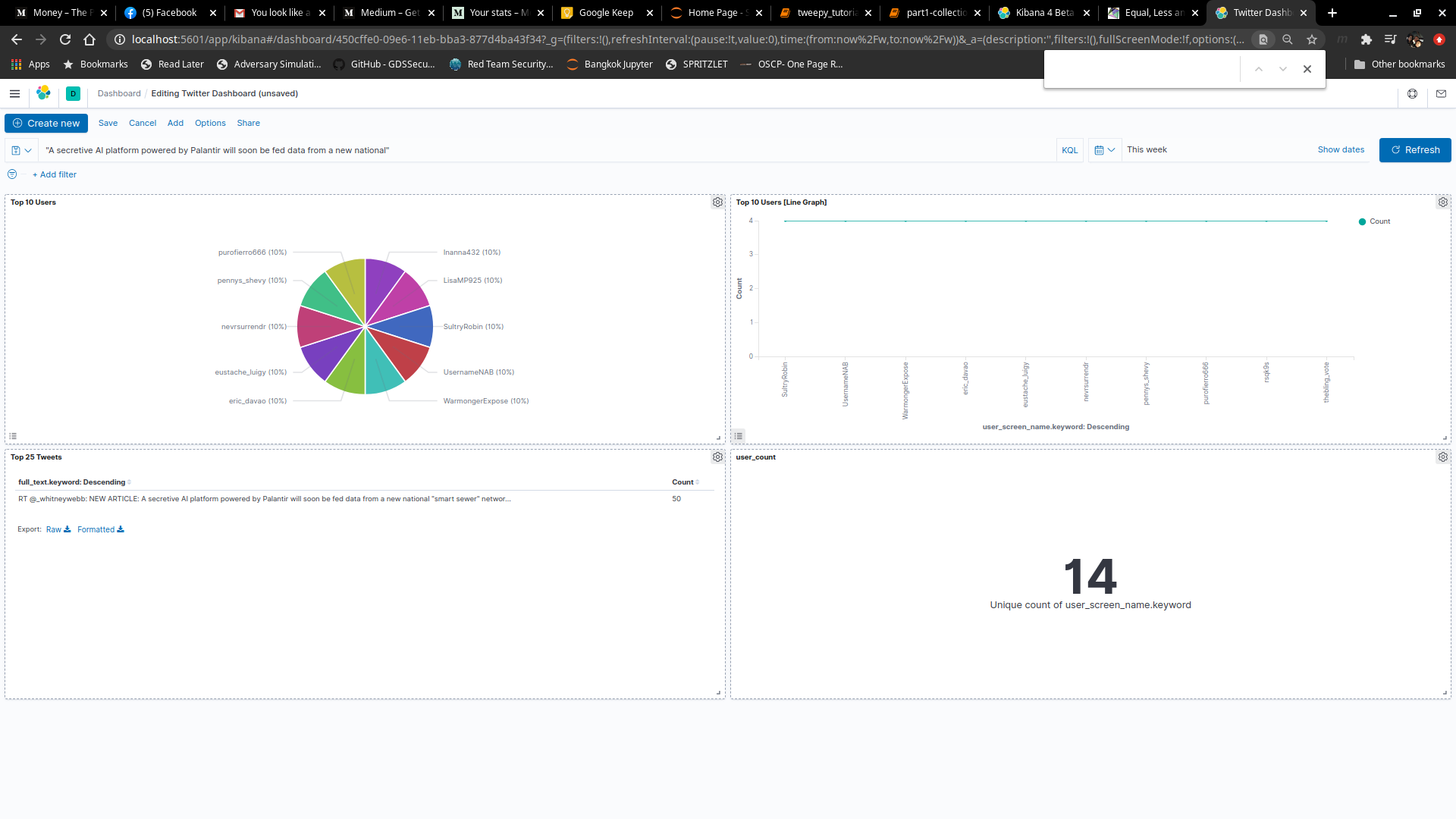Open gear options for user_count panel
This screenshot has height=819, width=1456.
click(1442, 457)
